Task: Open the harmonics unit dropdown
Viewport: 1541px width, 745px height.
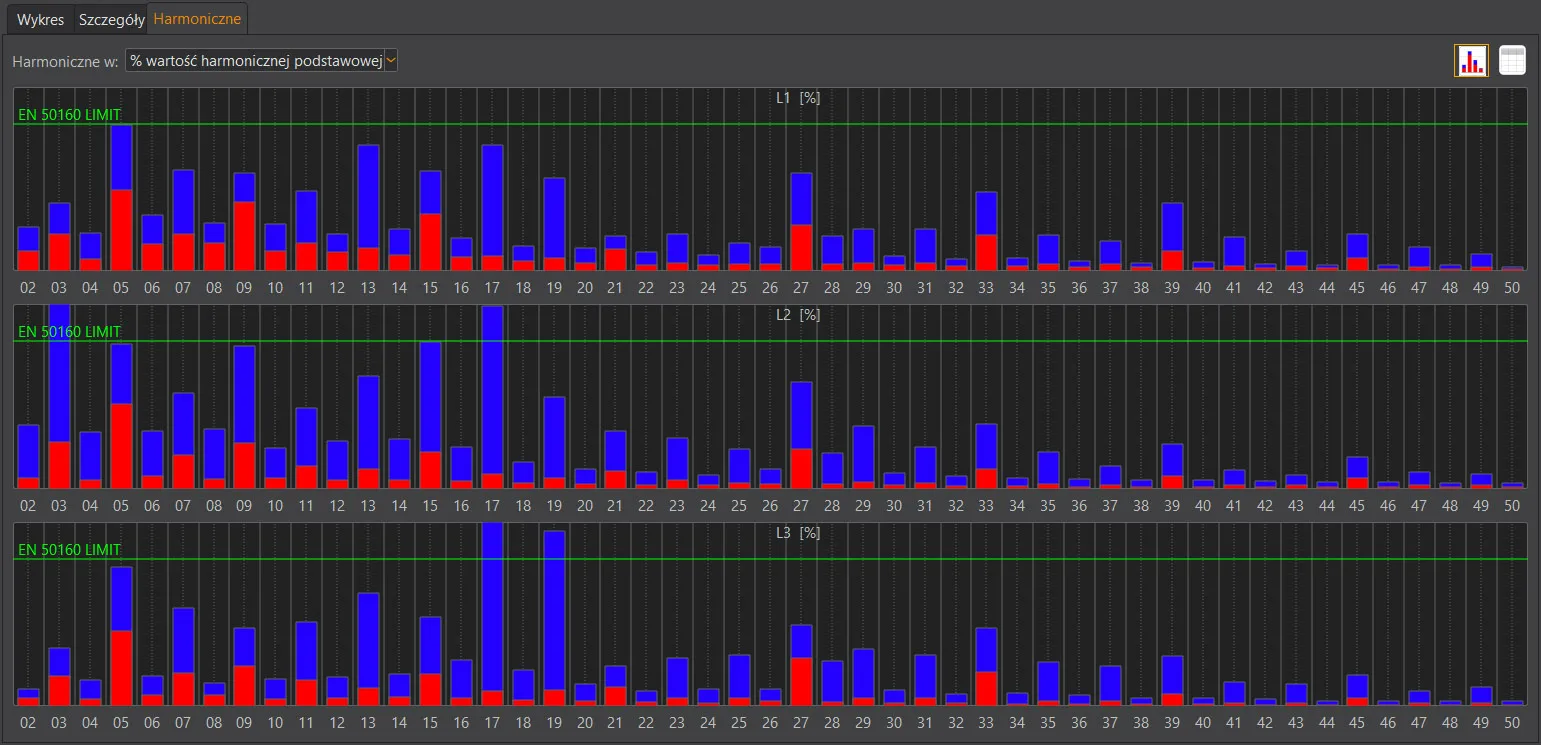Action: point(262,61)
